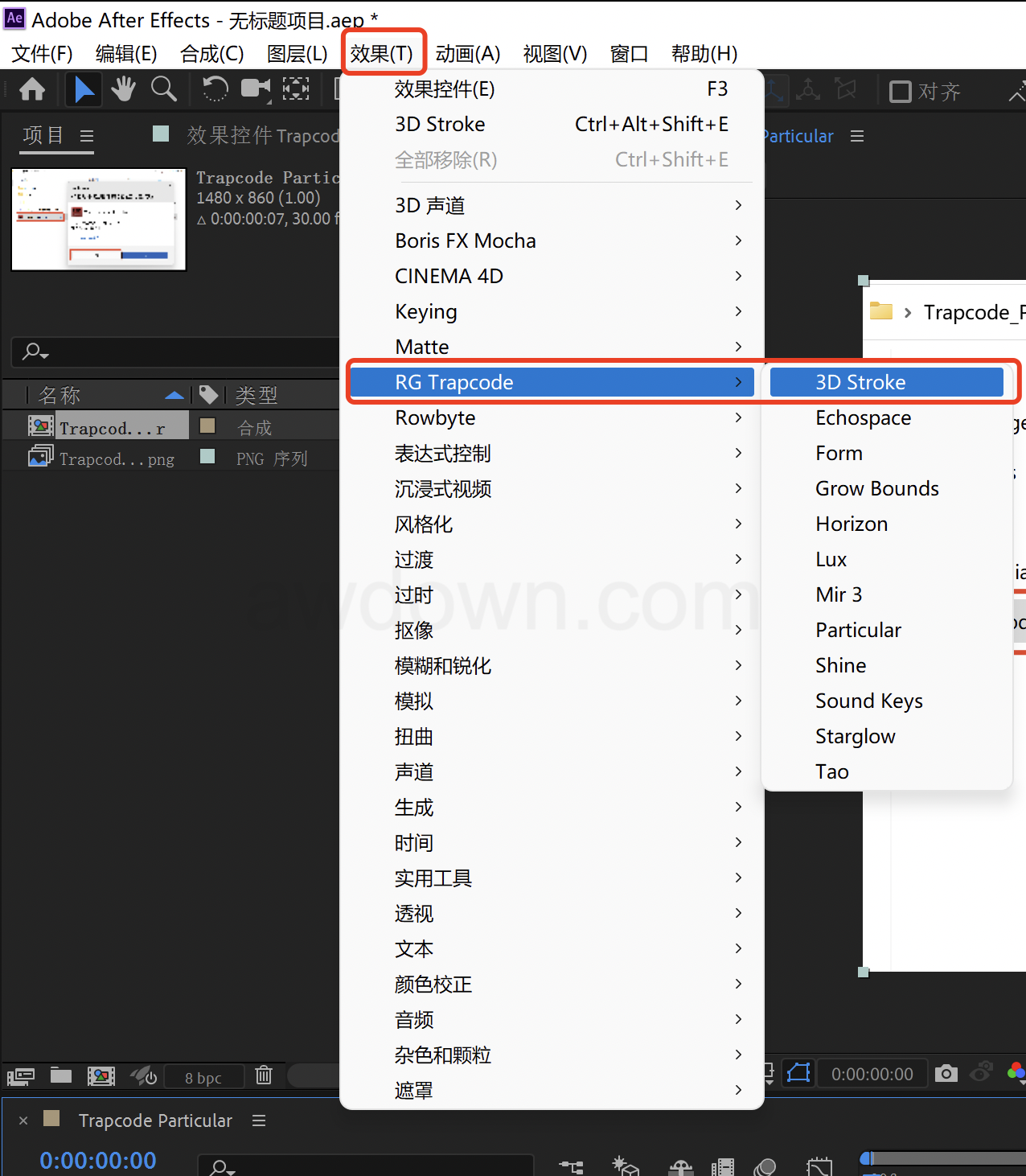Select the Selection arrow tool
The width and height of the screenshot is (1026, 1176).
83,89
